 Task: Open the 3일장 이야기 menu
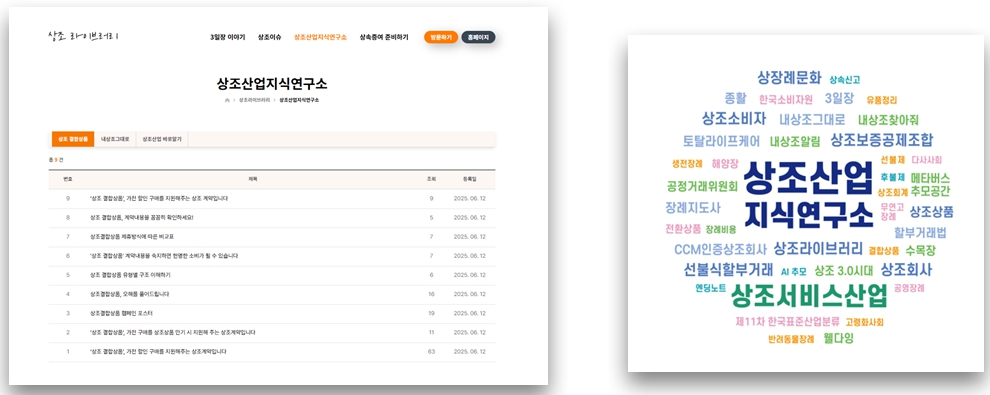[227, 37]
